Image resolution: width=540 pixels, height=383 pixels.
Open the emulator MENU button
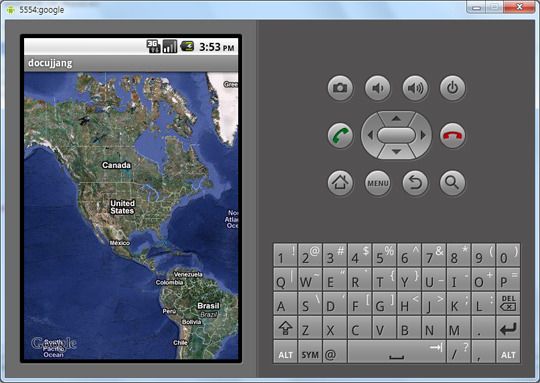(377, 183)
